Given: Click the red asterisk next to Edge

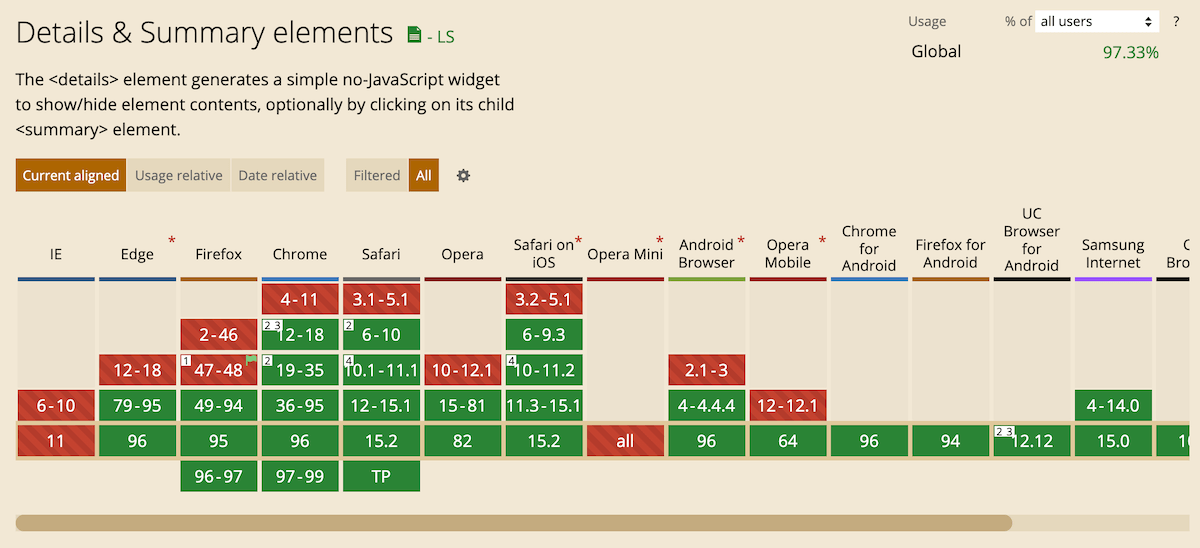Looking at the screenshot, I should pyautogui.click(x=172, y=240).
